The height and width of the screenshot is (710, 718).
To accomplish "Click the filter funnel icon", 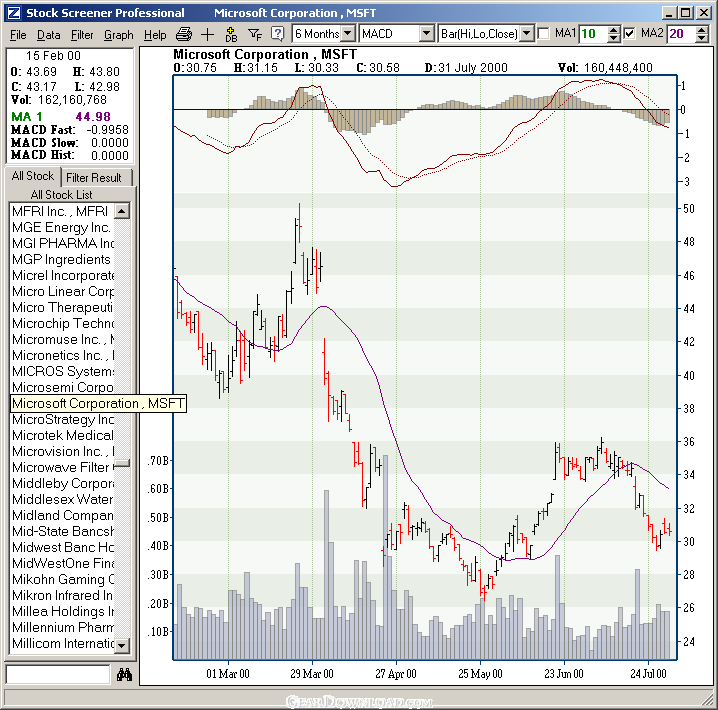I will [255, 34].
